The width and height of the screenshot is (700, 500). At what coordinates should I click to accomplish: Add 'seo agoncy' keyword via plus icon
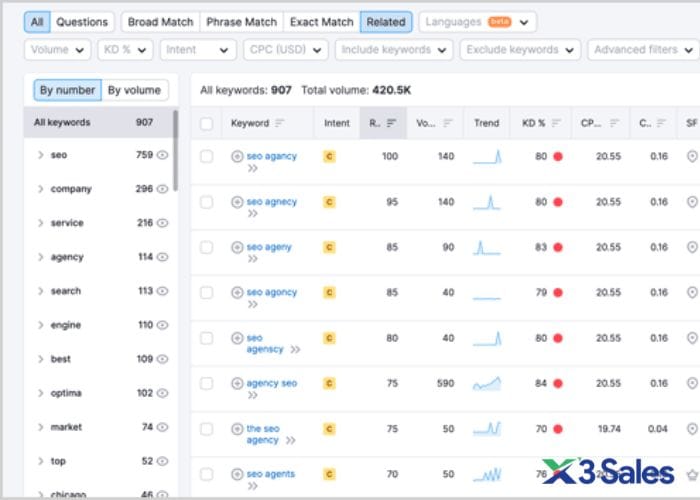[x=237, y=292]
